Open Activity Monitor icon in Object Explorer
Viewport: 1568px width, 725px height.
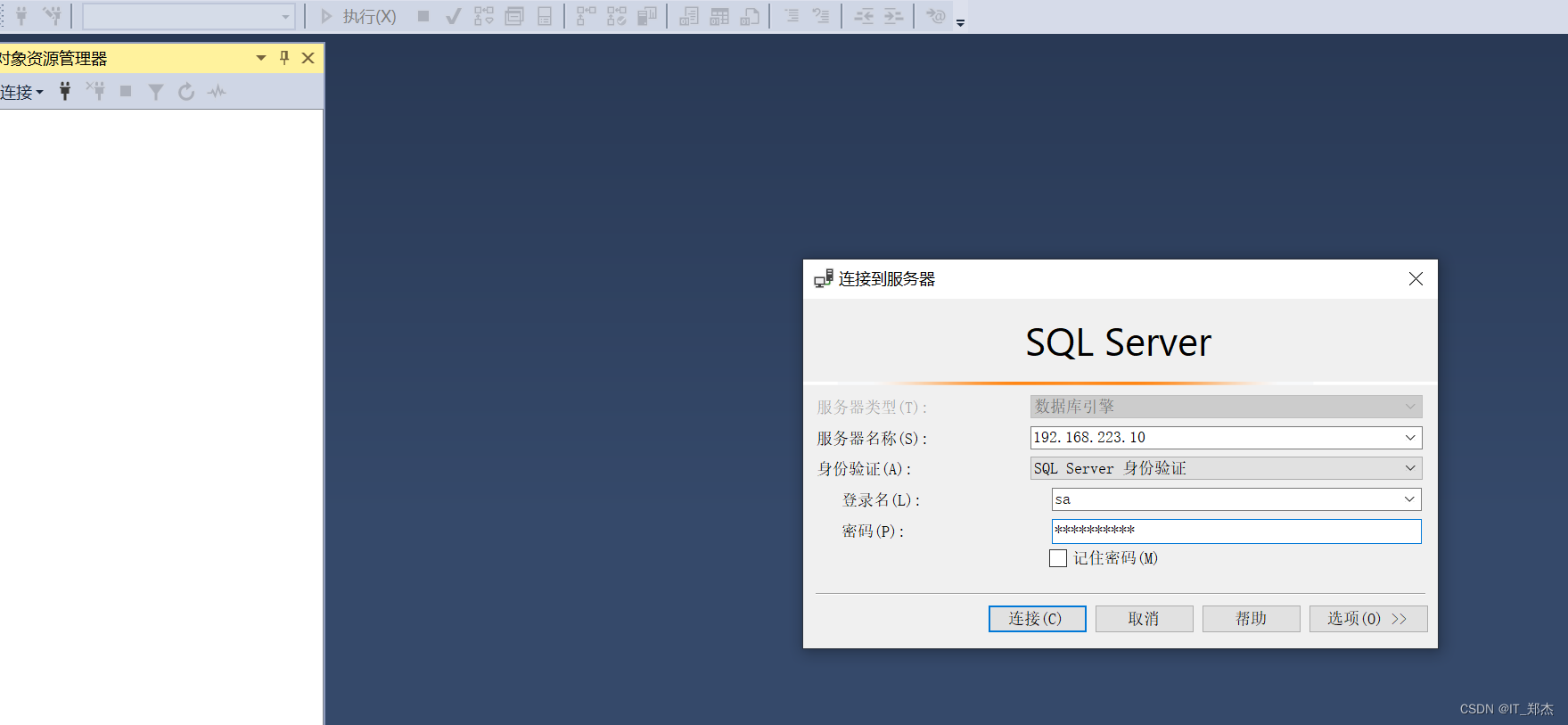tap(217, 91)
